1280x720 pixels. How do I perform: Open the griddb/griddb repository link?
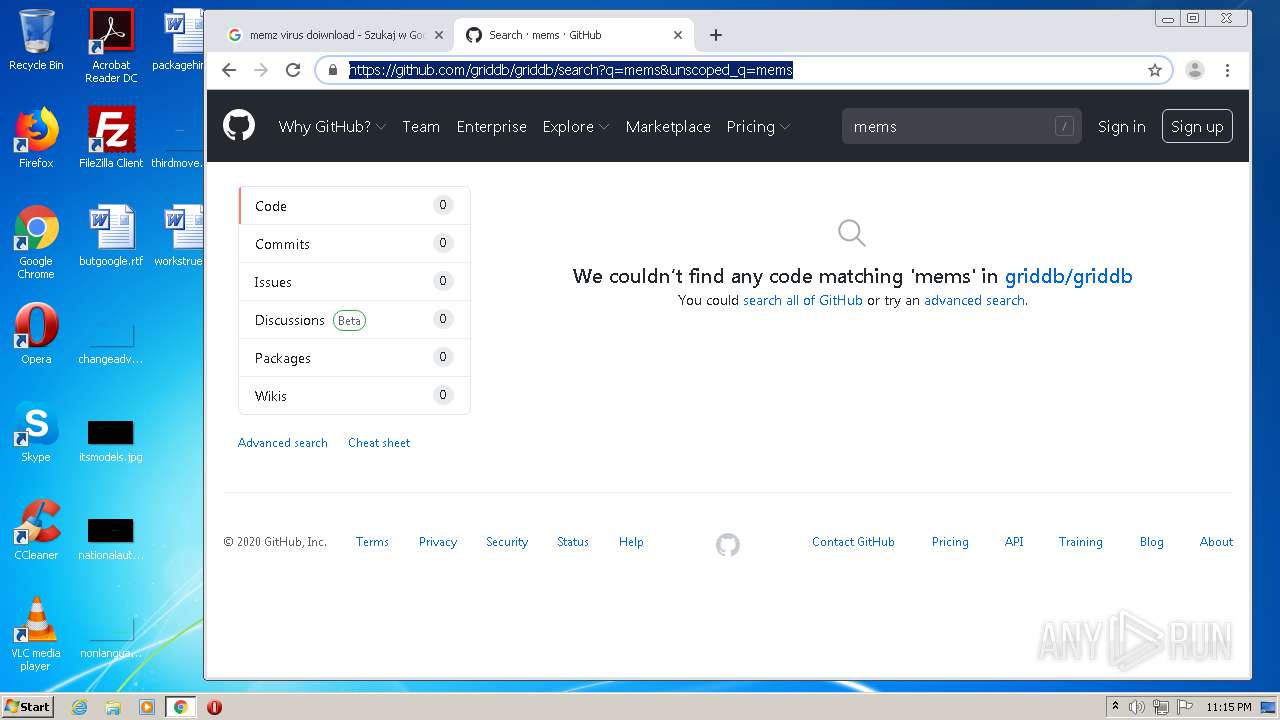click(x=1069, y=276)
